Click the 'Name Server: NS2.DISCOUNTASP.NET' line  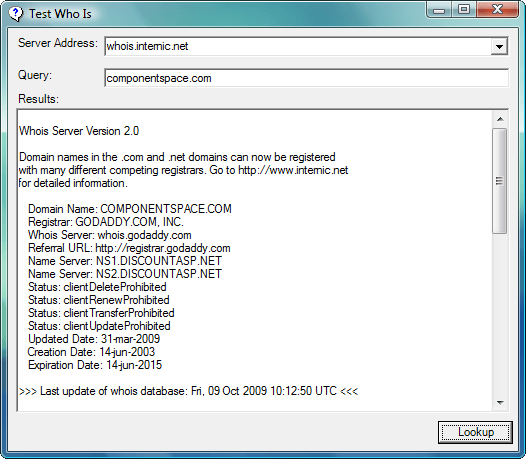pyautogui.click(x=125, y=274)
